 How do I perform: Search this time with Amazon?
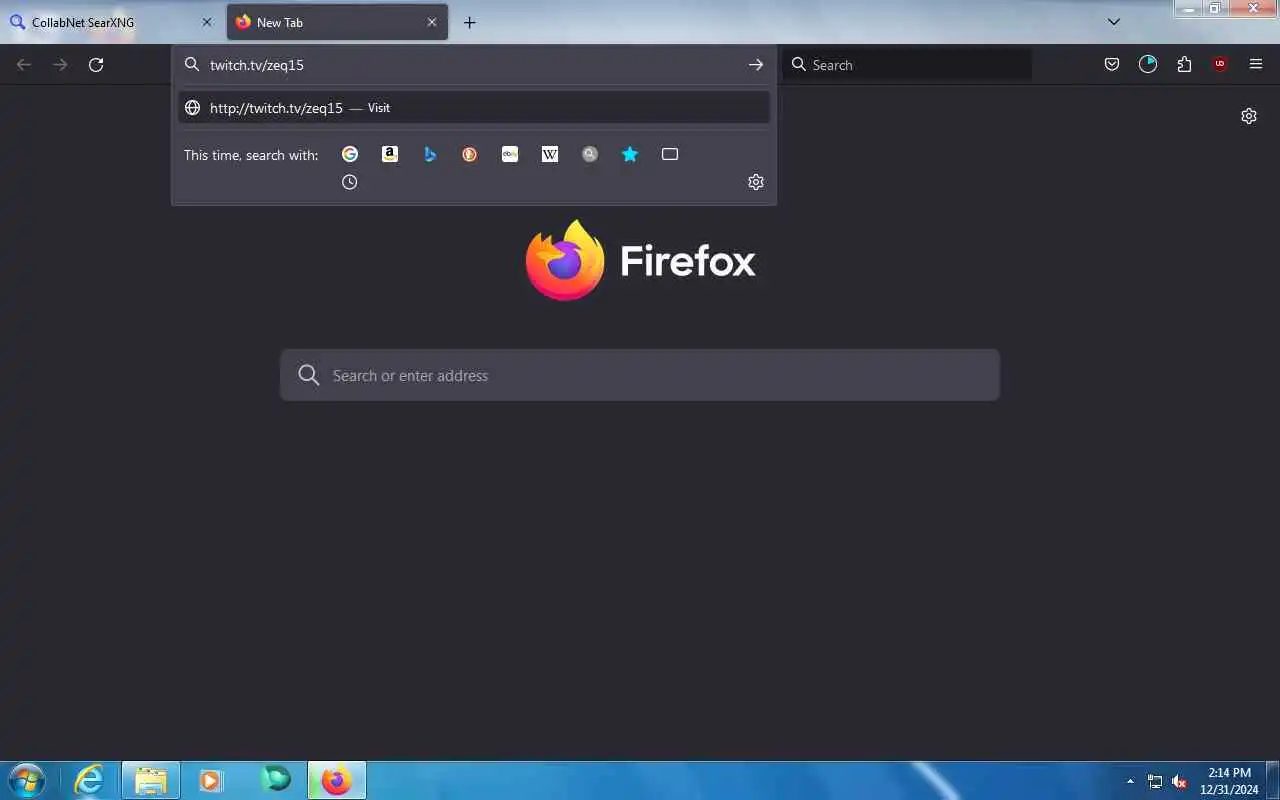point(390,154)
